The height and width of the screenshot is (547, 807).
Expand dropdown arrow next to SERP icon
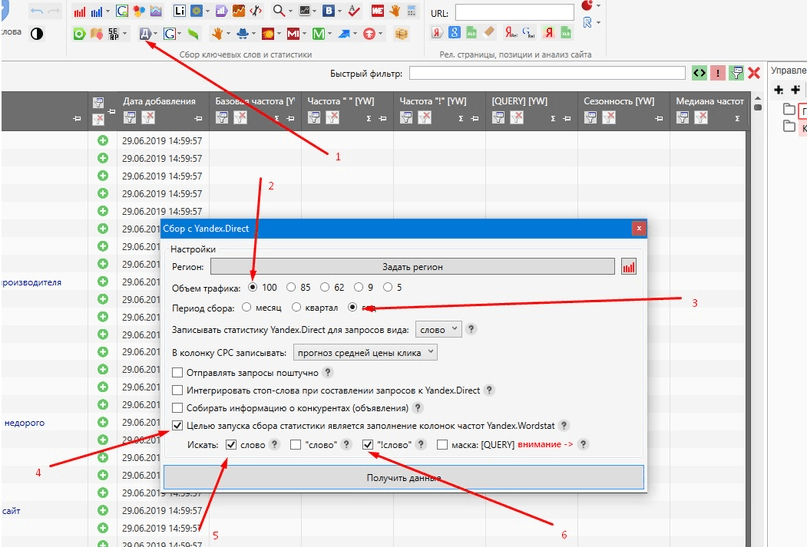pyautogui.click(x=125, y=34)
